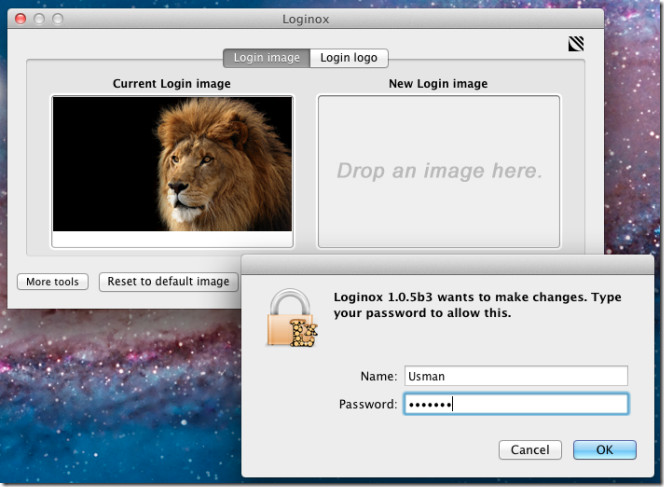Click the Drop an image here area
The width and height of the screenshot is (664, 487).
pos(439,172)
